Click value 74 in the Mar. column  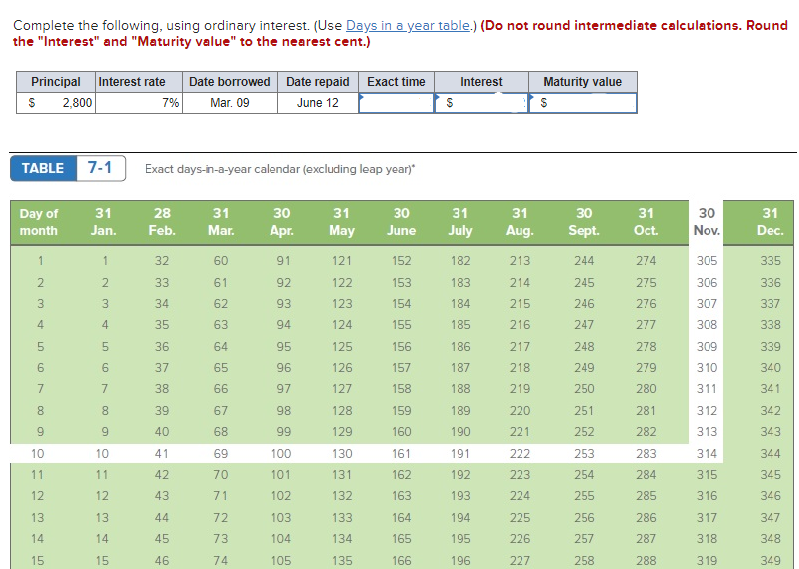coord(221,561)
